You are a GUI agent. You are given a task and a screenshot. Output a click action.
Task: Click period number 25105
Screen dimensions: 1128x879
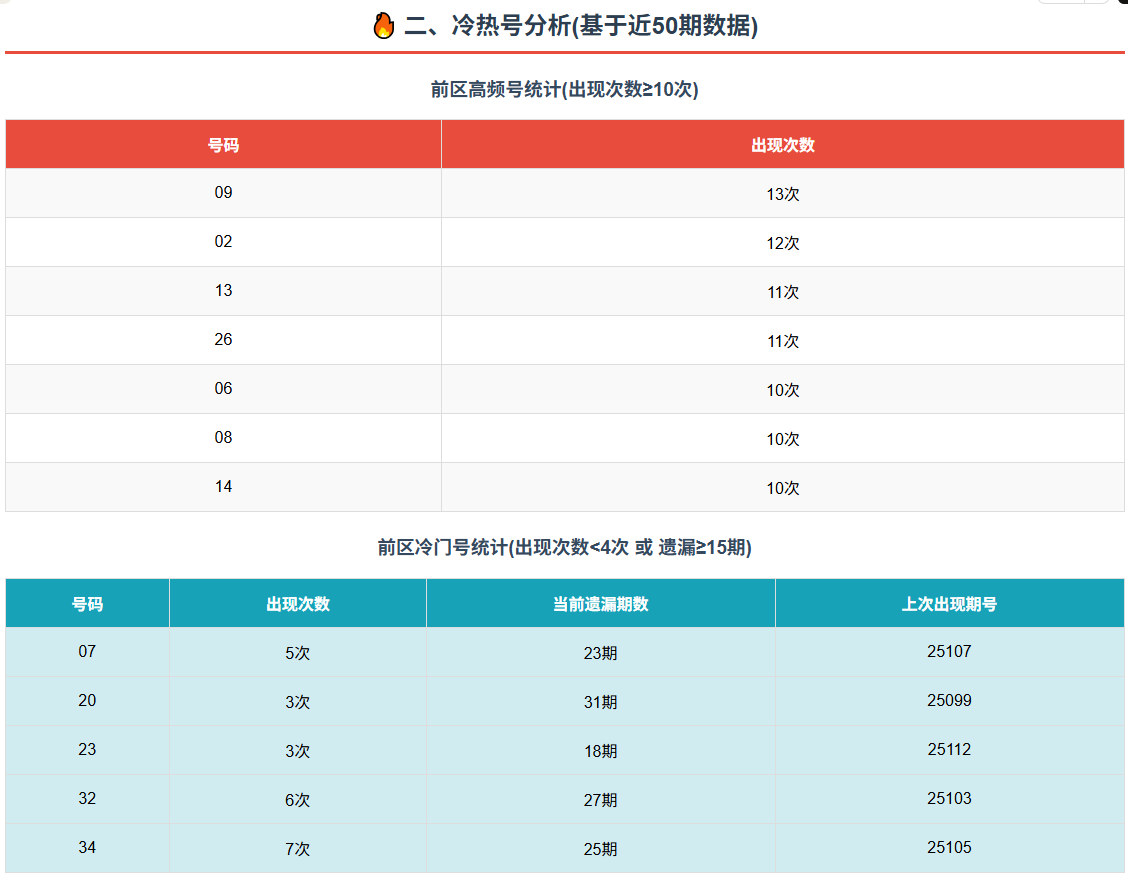click(x=949, y=848)
